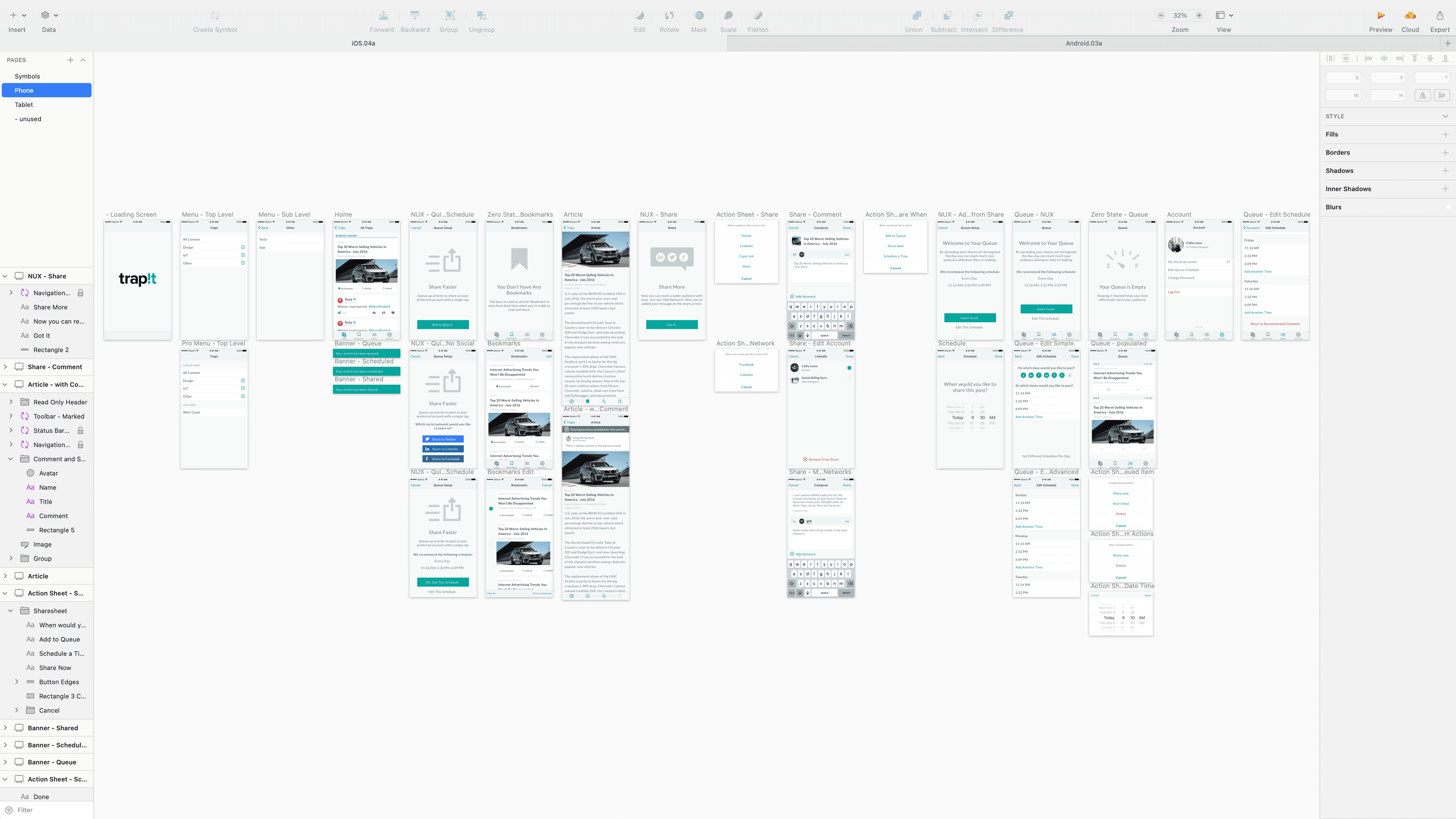Apply the Intersect boolean operation

coord(978,15)
